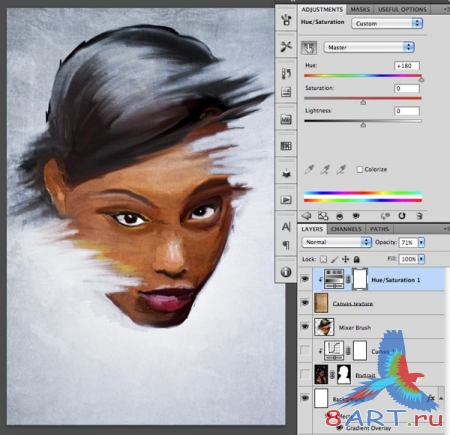Click the Opacity percentage field
Viewport: 450px width, 435px height.
click(x=408, y=242)
